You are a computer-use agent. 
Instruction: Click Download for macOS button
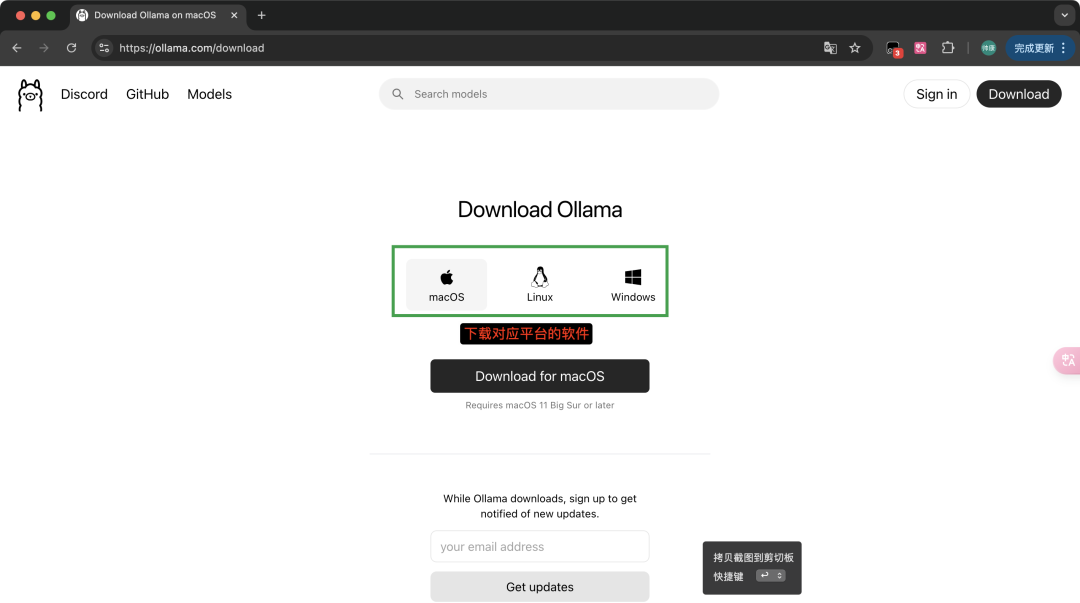[x=539, y=376]
